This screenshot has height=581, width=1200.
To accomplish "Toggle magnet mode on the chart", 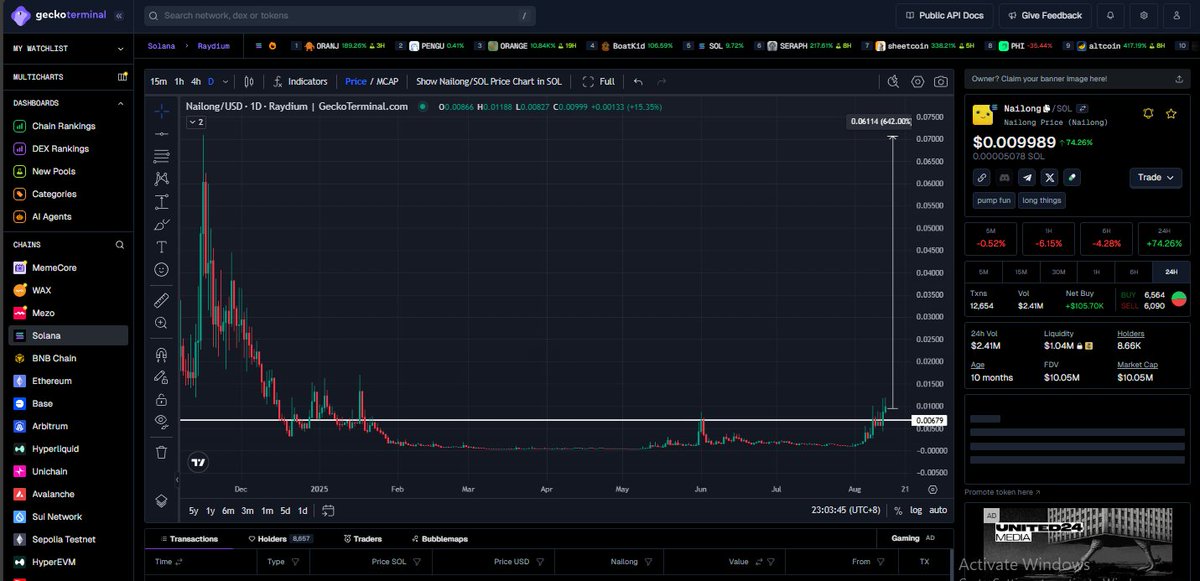I will [161, 354].
